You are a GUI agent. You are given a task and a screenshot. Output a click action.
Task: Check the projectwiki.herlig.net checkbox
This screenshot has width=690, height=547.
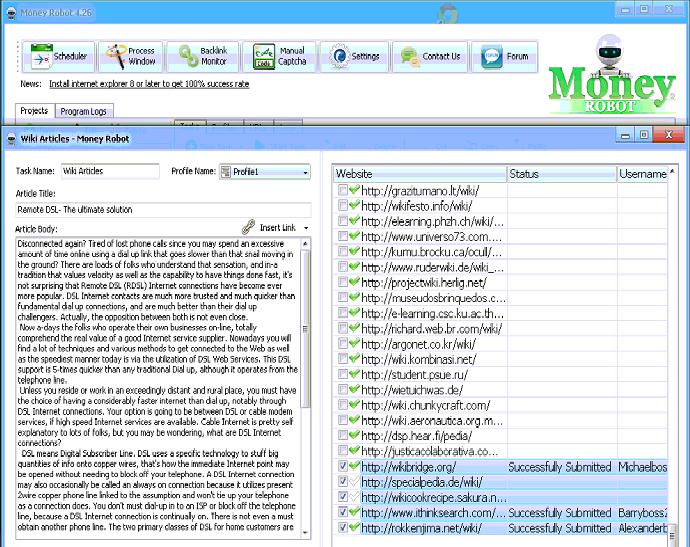tap(343, 282)
